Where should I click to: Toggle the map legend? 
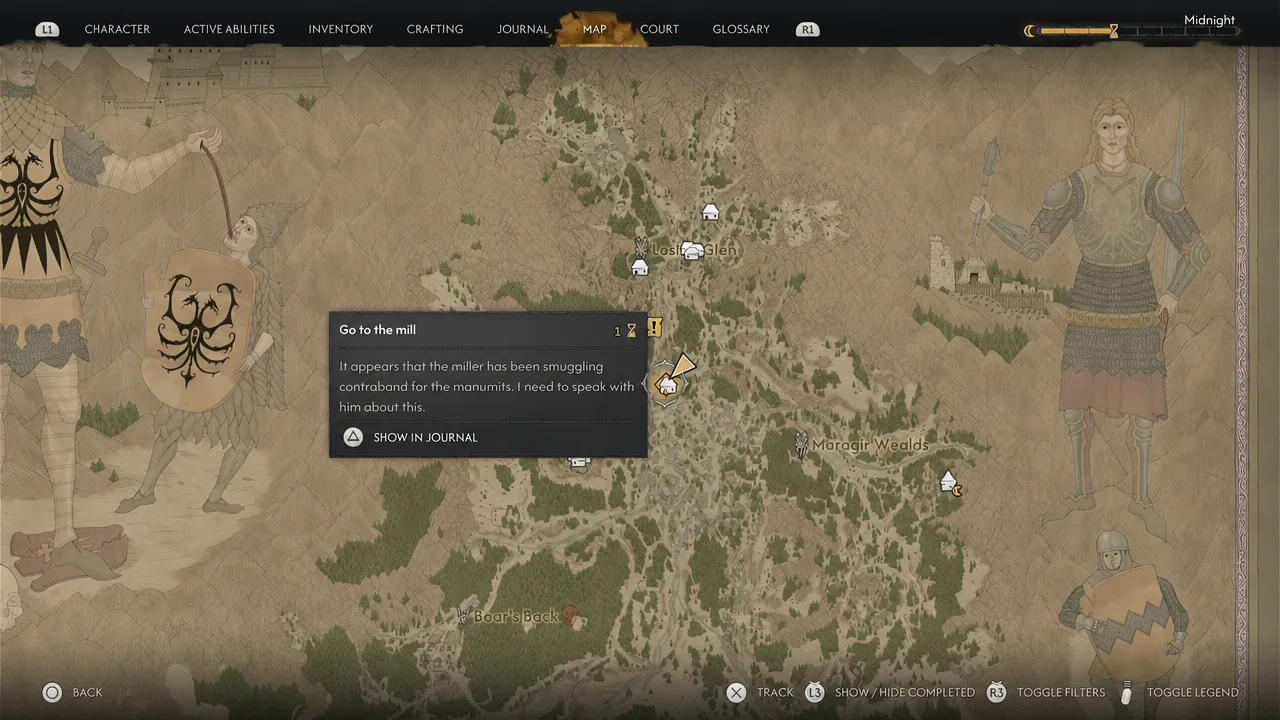[1179, 692]
